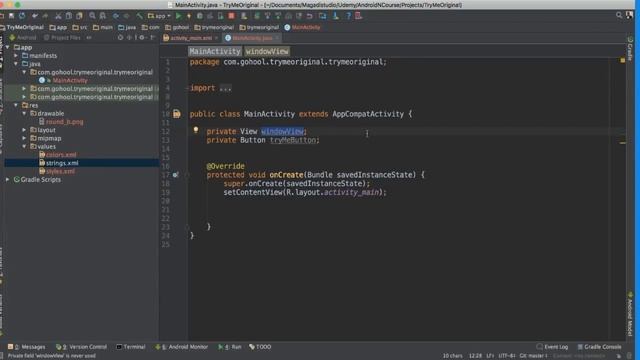Select round_b.png in drawable folder
640x360 pixels.
pos(64,122)
